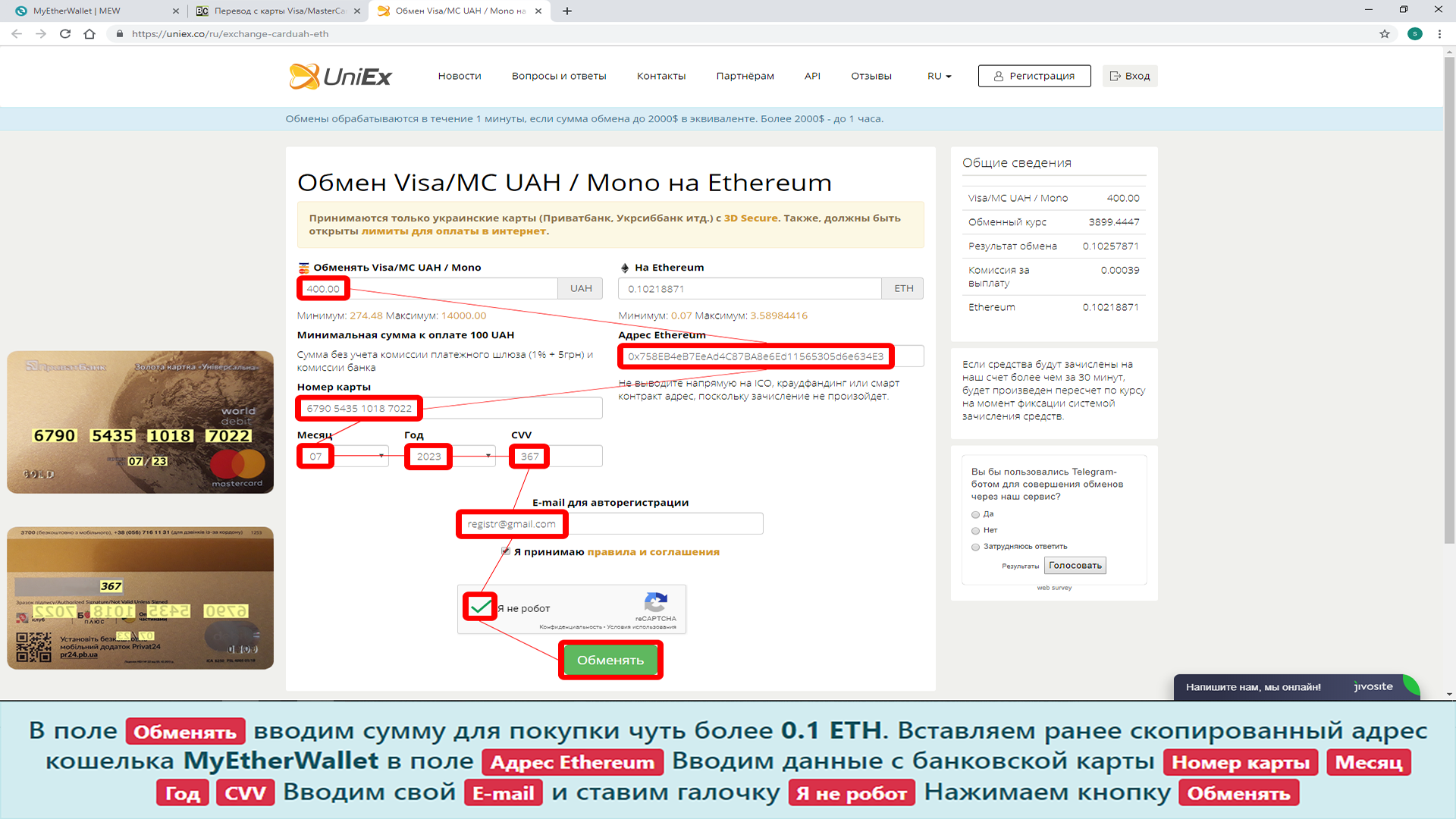The image size is (1456, 819).
Task: Open reCAPTCHA Условия использования link
Action: pyautogui.click(x=642, y=627)
